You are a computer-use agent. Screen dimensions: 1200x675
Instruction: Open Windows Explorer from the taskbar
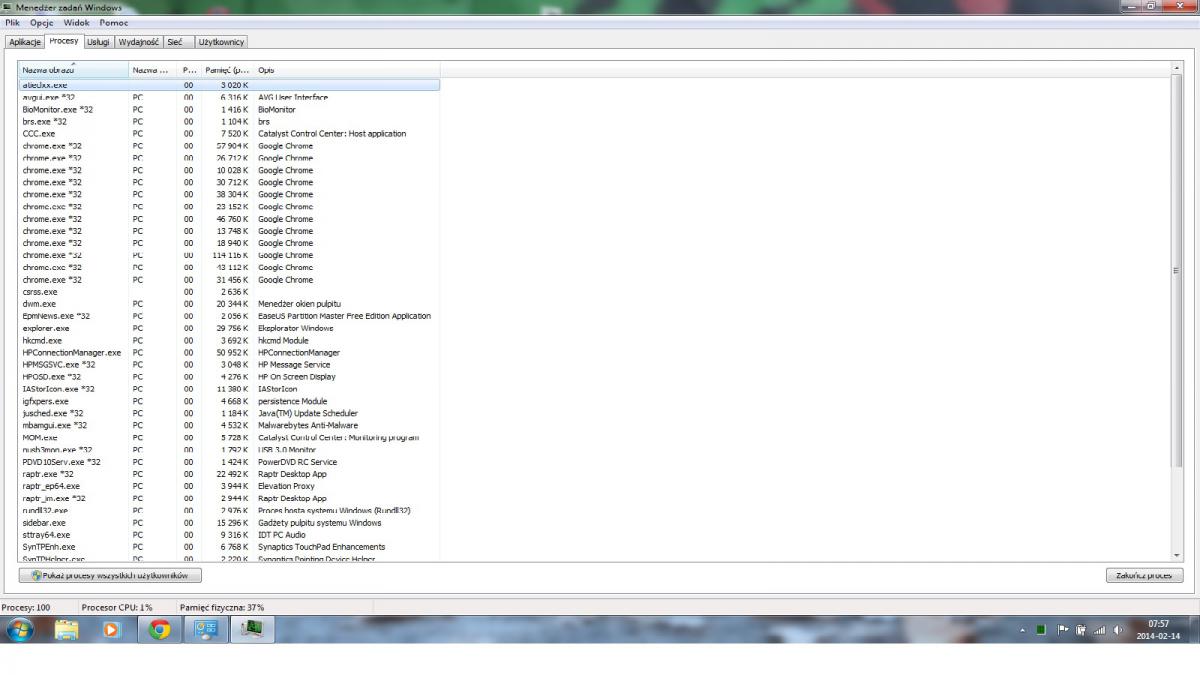tap(67, 630)
